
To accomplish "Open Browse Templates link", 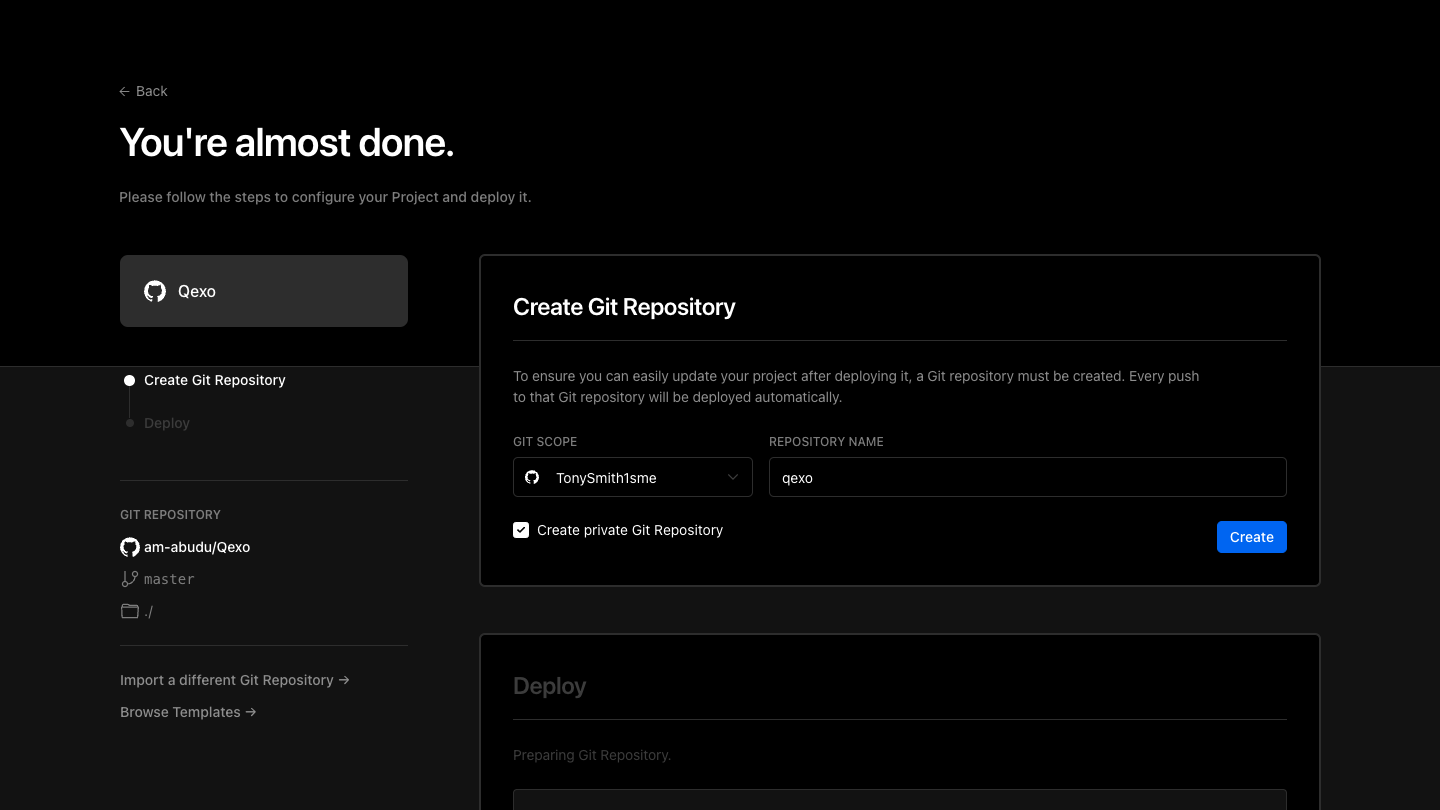I will 188,712.
